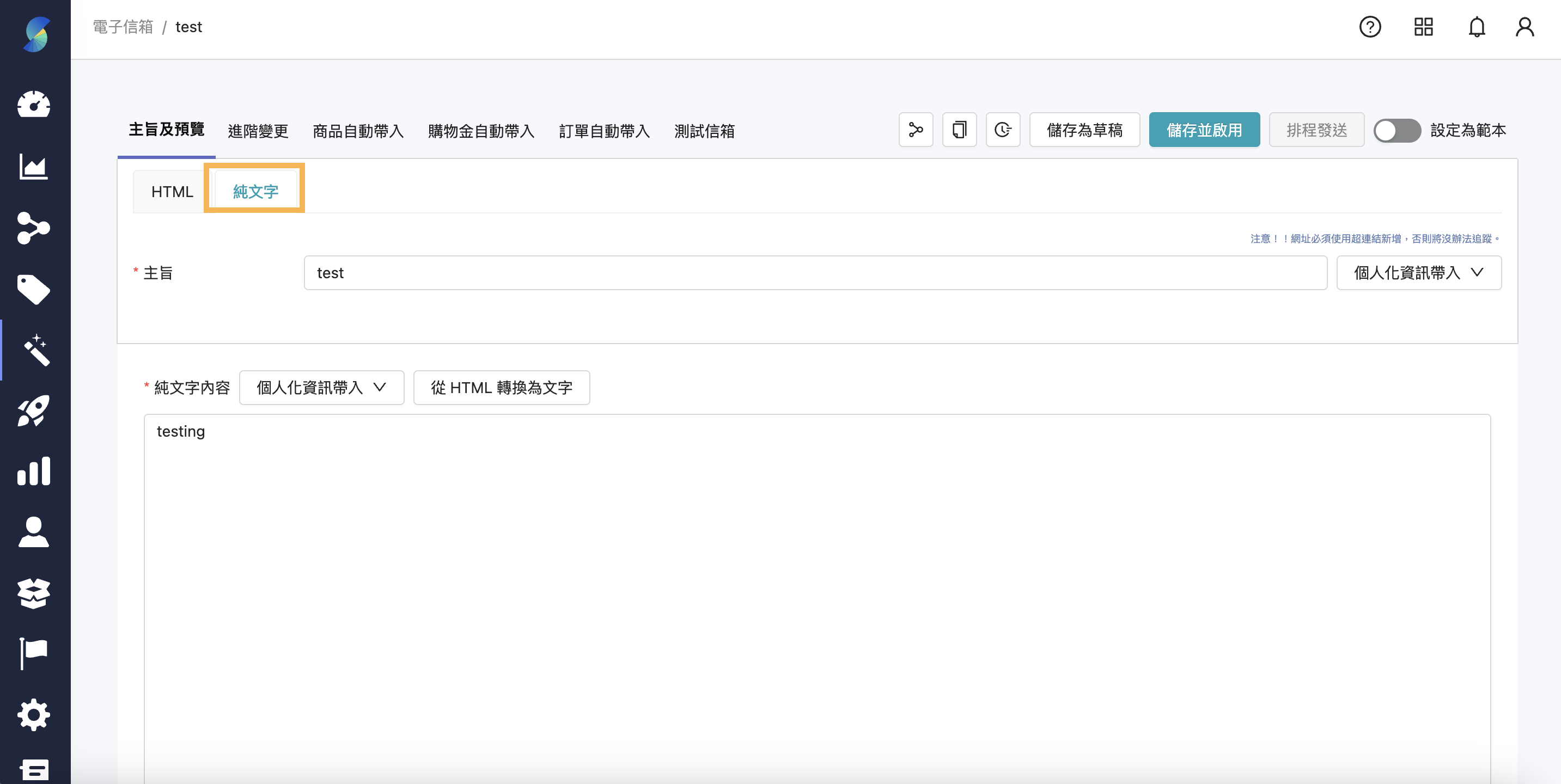The image size is (1561, 784).
Task: Click the 儲存並啟用 button
Action: tap(1204, 130)
